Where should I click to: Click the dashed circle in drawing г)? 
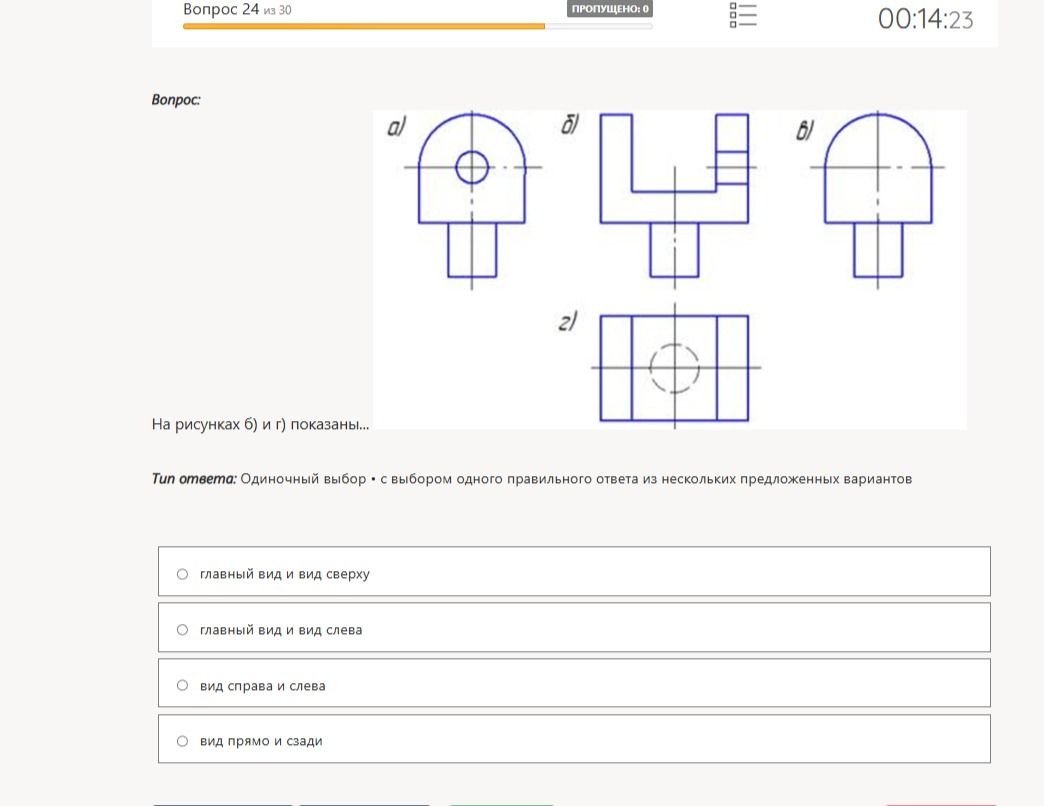pyautogui.click(x=674, y=368)
